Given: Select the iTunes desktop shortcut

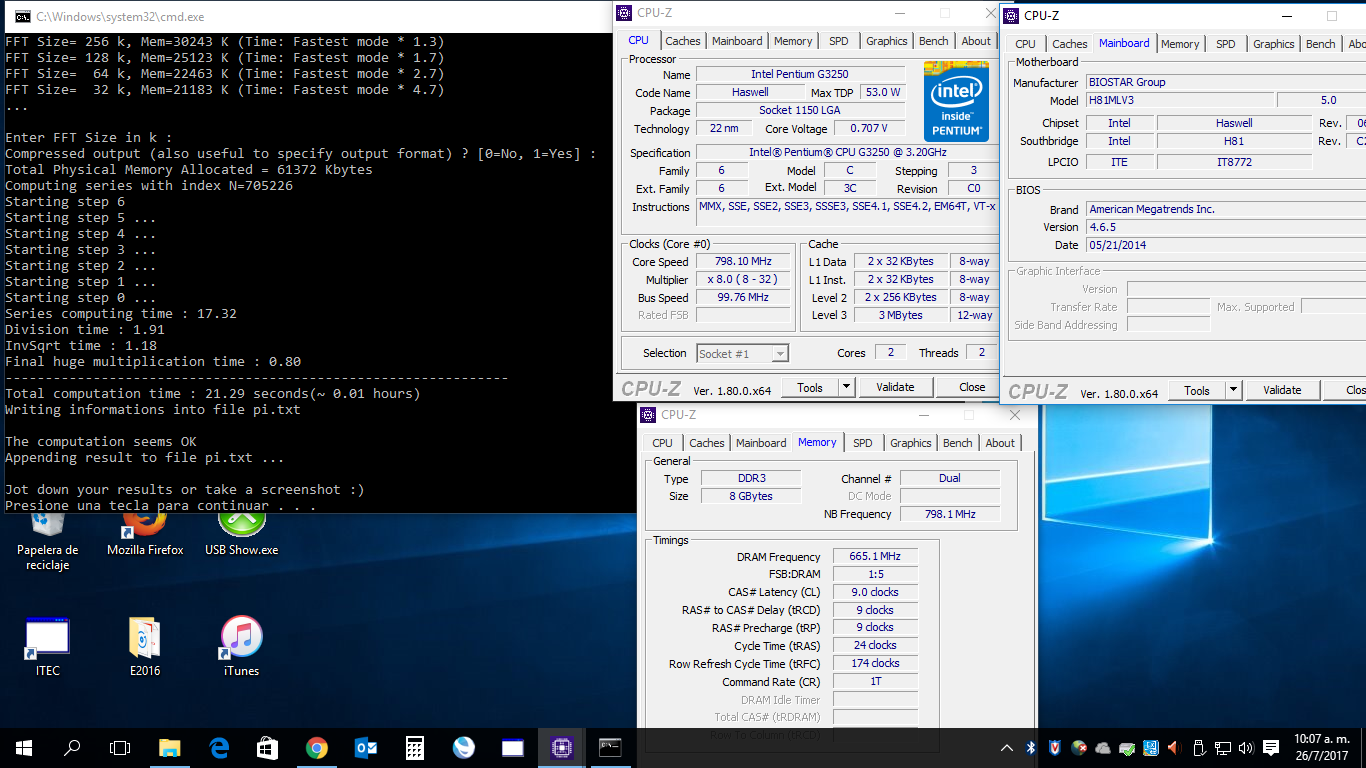Looking at the screenshot, I should click(241, 647).
